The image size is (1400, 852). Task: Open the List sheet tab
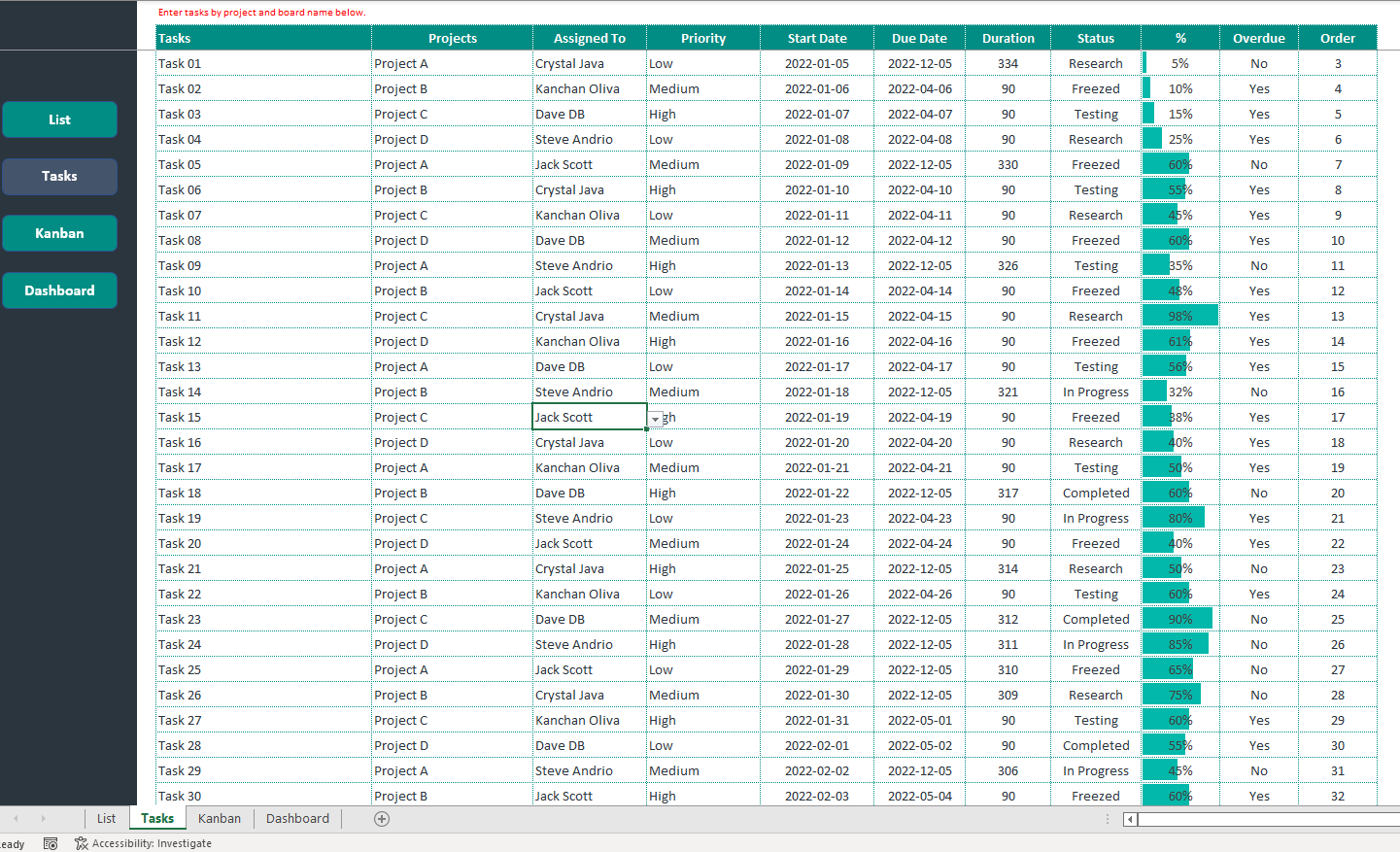coord(106,819)
